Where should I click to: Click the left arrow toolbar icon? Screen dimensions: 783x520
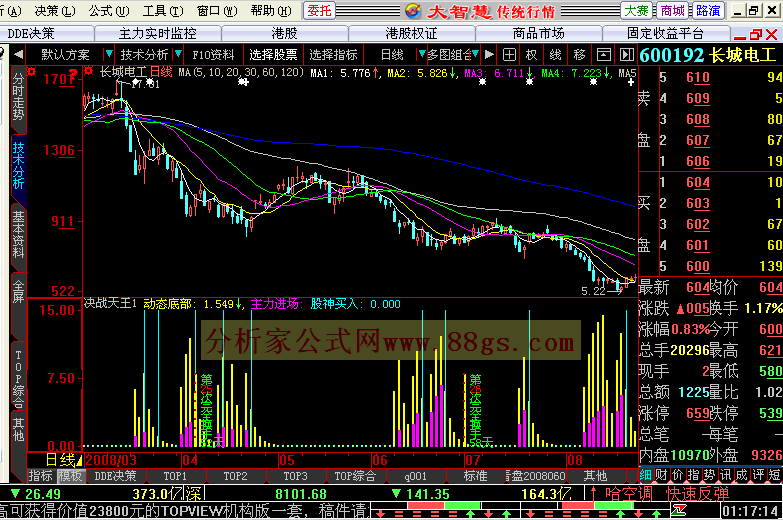(x=18, y=54)
